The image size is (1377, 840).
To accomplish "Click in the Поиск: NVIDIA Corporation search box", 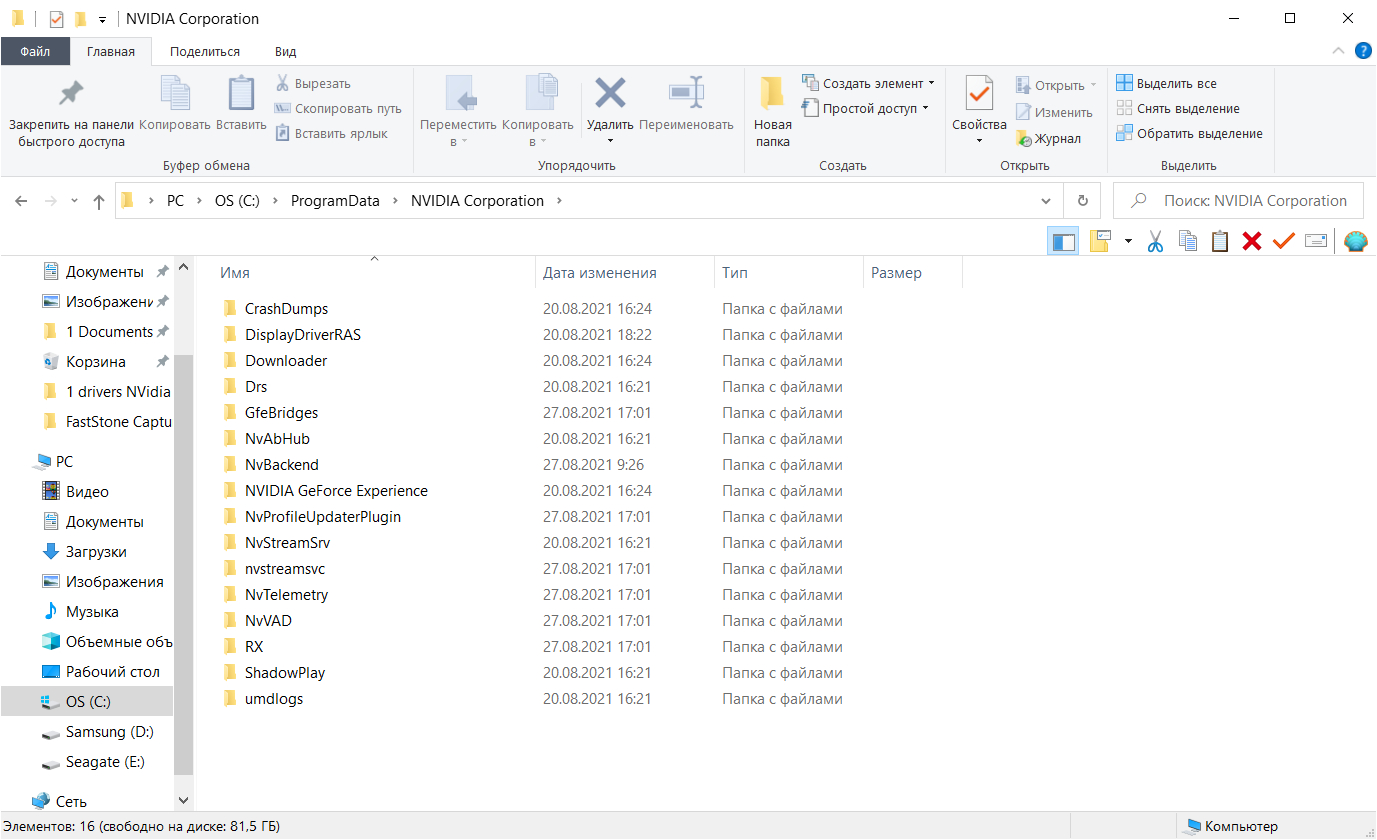I will pyautogui.click(x=1238, y=201).
